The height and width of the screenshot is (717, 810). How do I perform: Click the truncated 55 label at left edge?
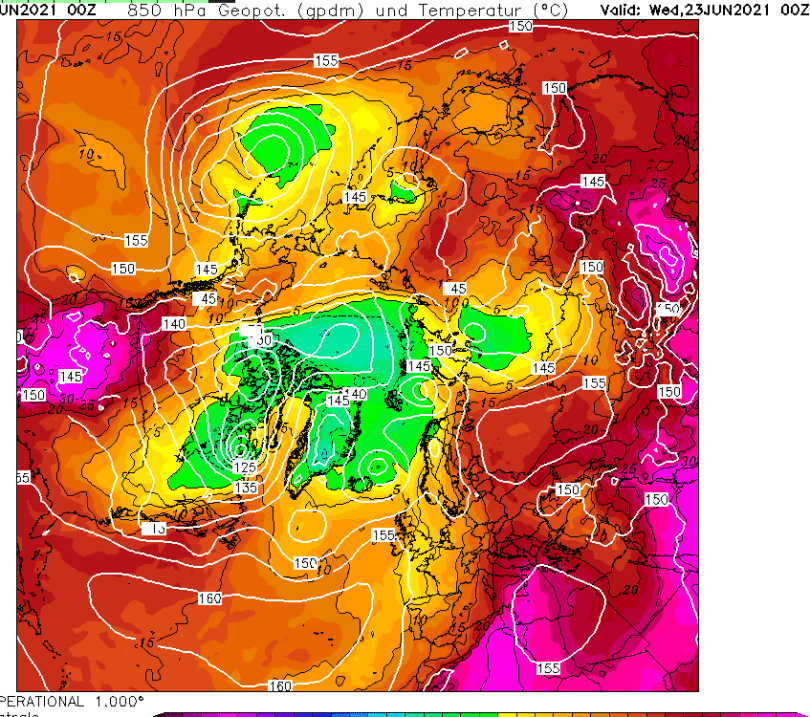point(23,477)
